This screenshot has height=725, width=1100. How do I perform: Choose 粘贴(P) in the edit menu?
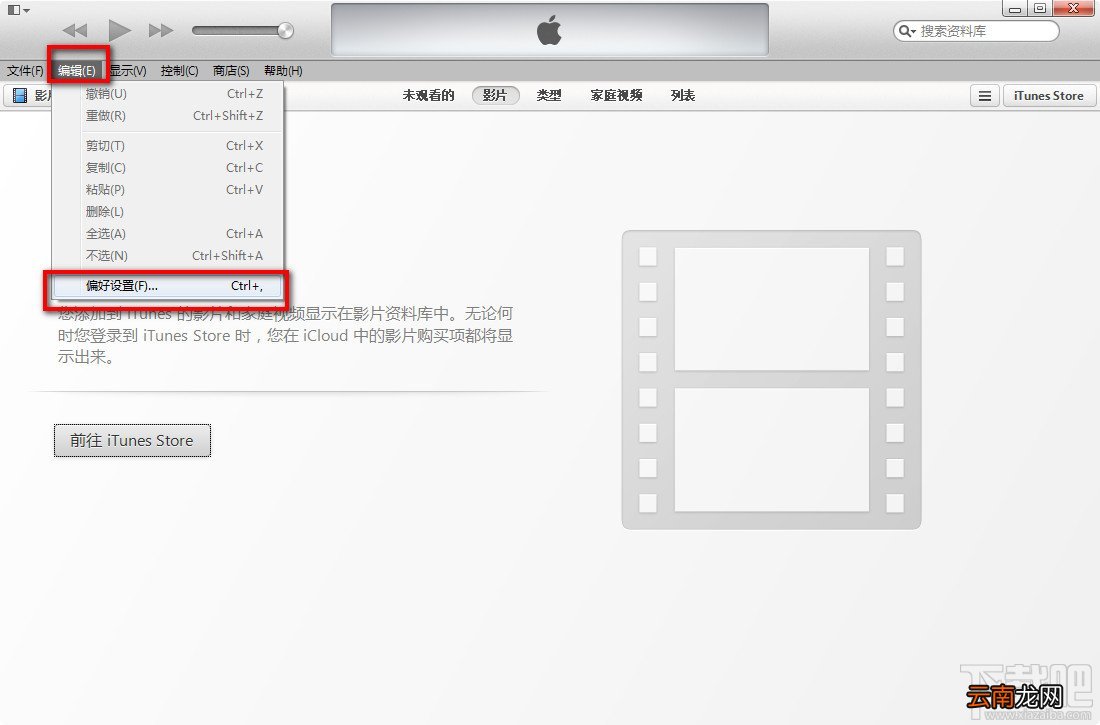tap(168, 189)
